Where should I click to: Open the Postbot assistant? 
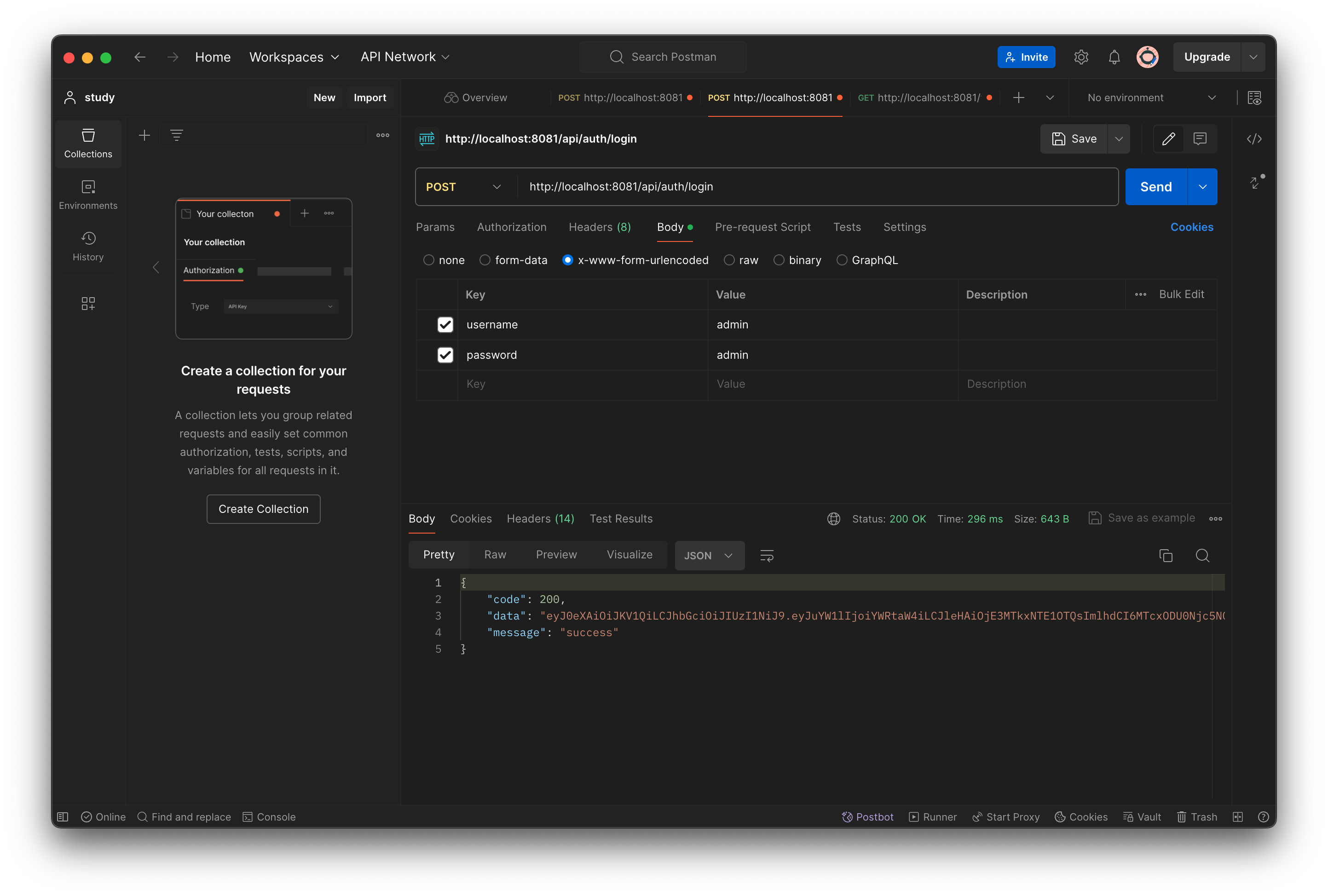867,816
